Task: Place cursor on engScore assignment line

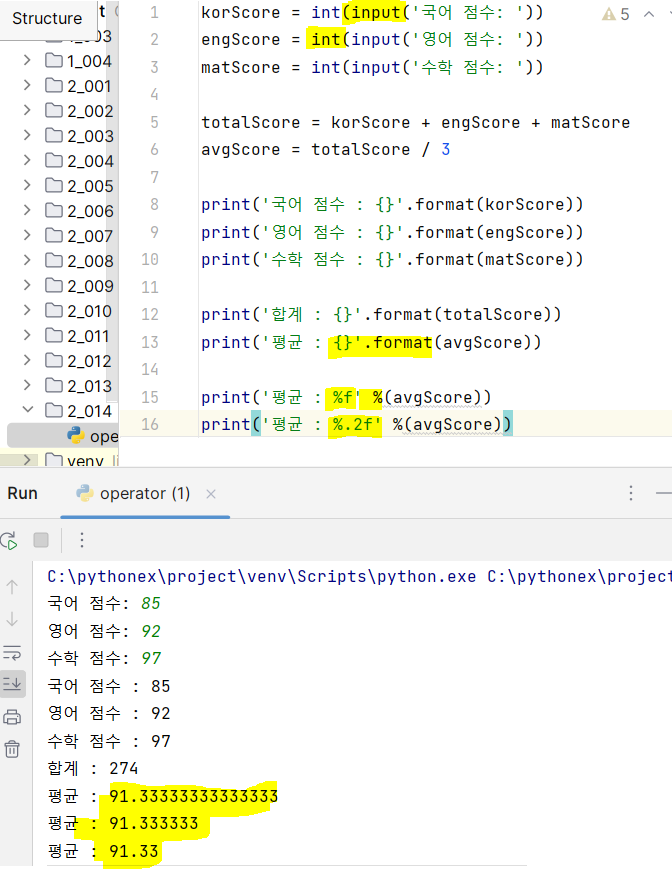Action: 372,39
